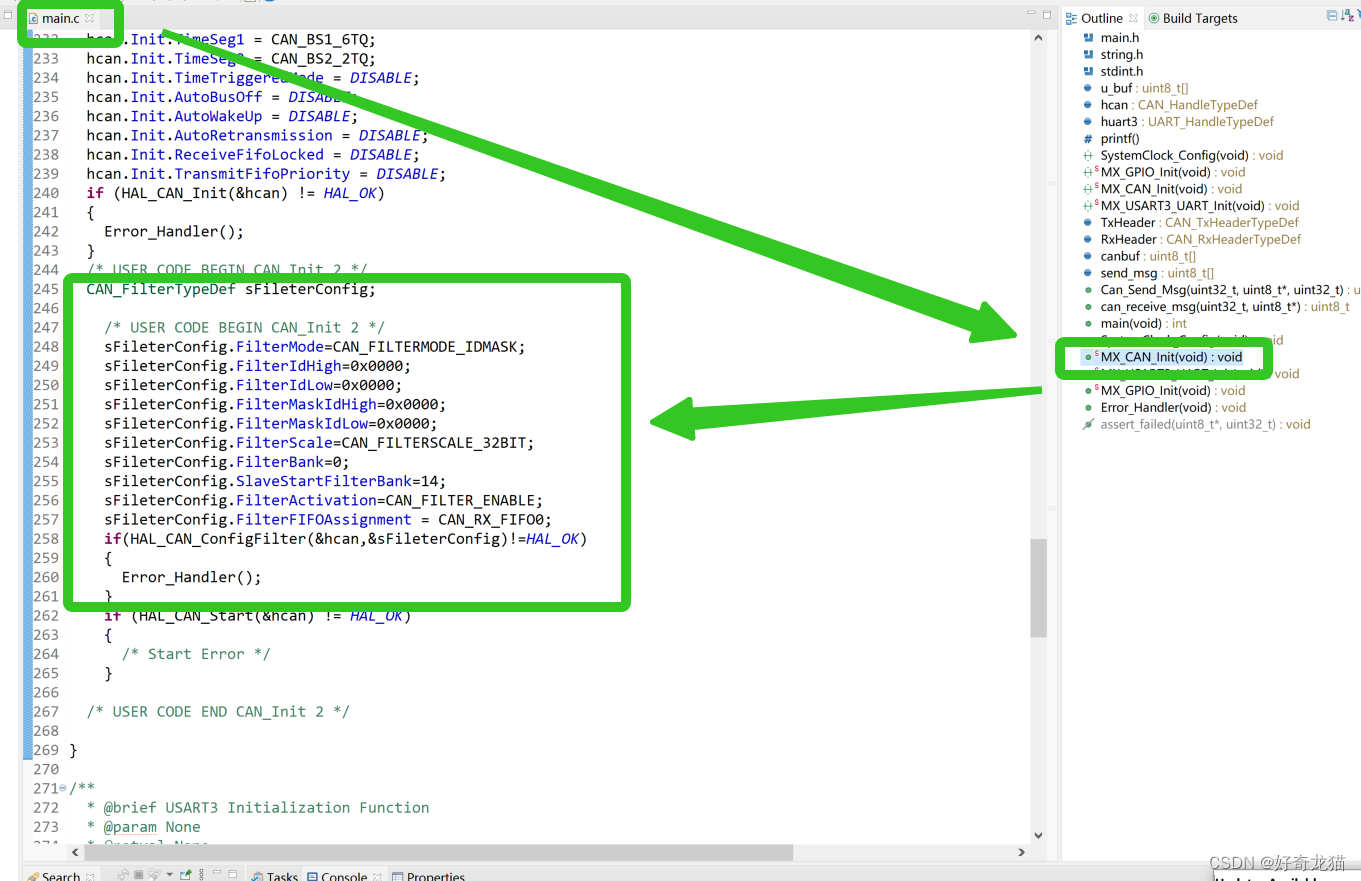
Task: Minimize the editor area
Action: (1031, 14)
